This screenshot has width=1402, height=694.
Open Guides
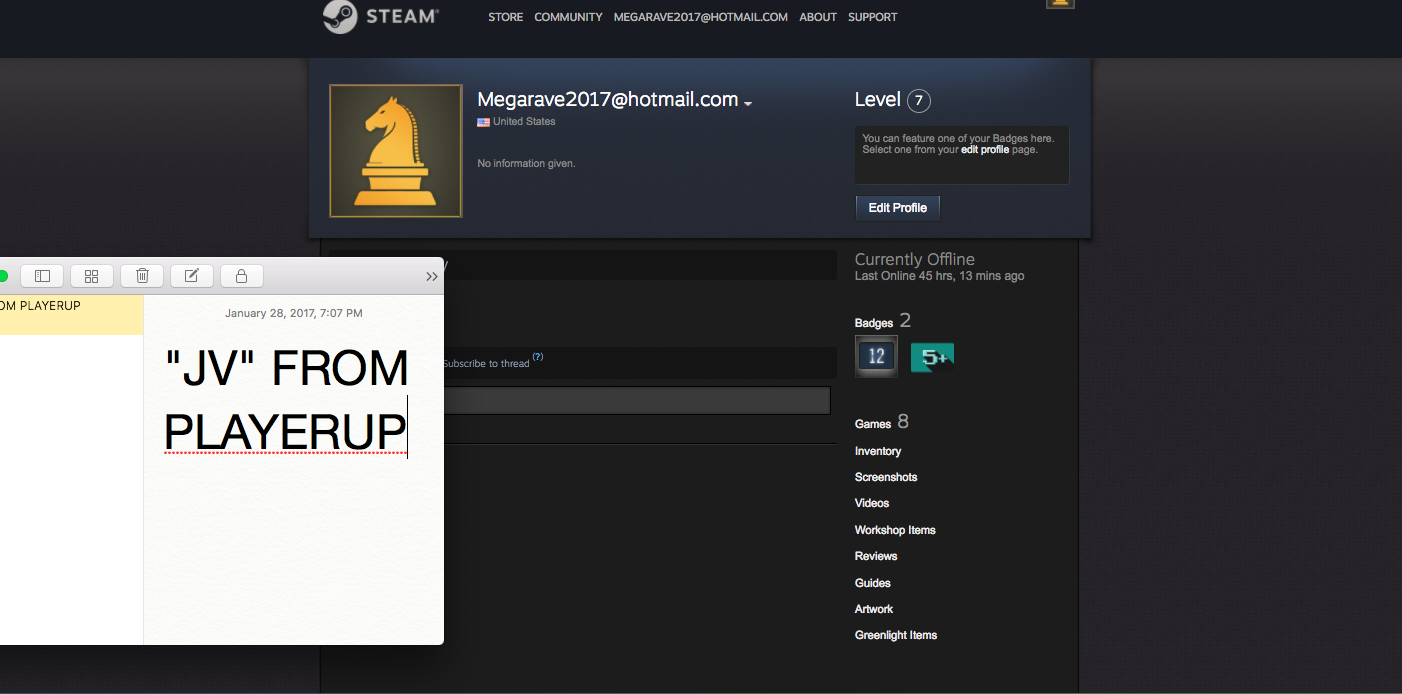[873, 583]
